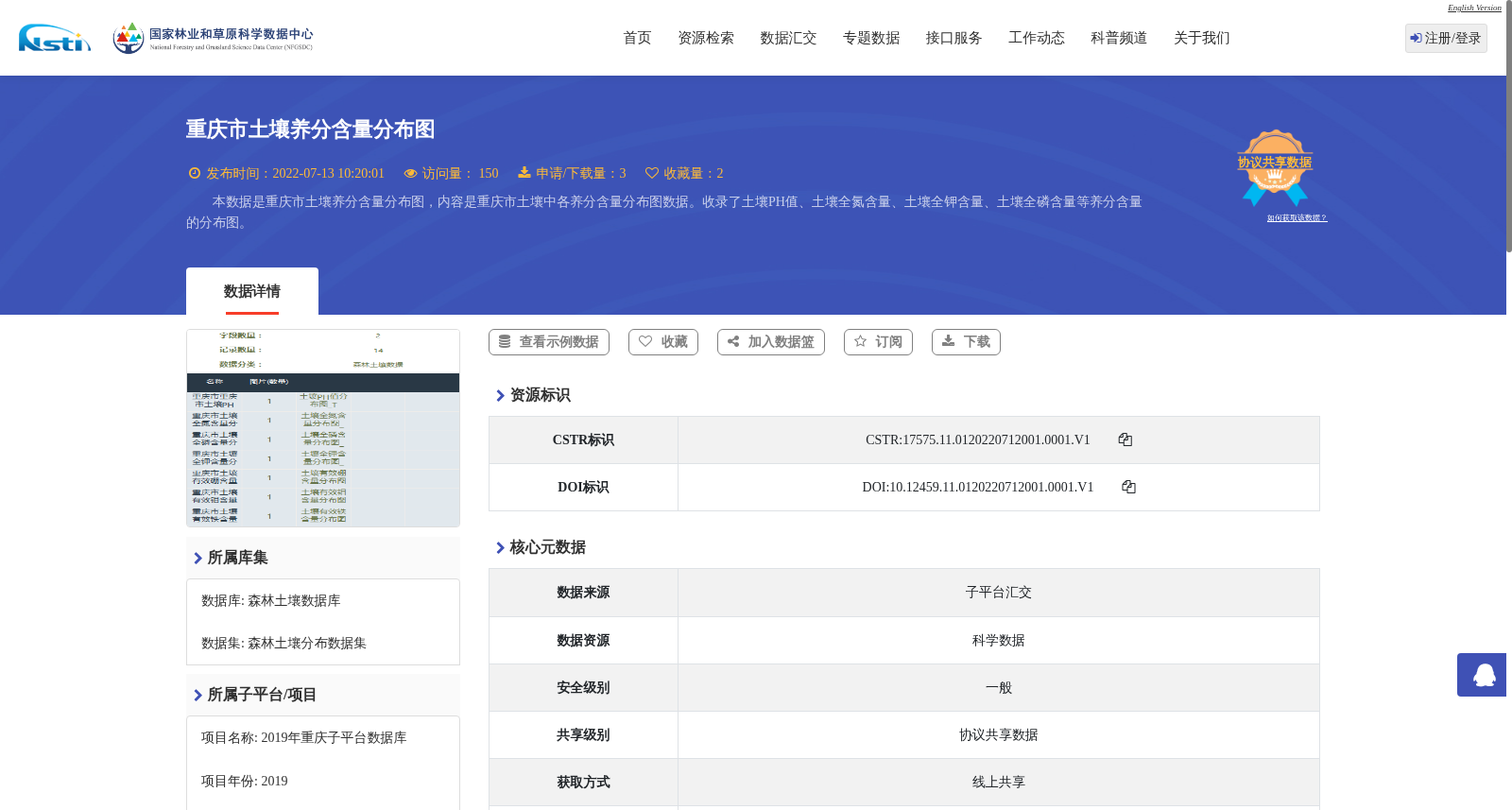
Task: Click the download icon beside 申请/下载量
Action: tap(524, 173)
